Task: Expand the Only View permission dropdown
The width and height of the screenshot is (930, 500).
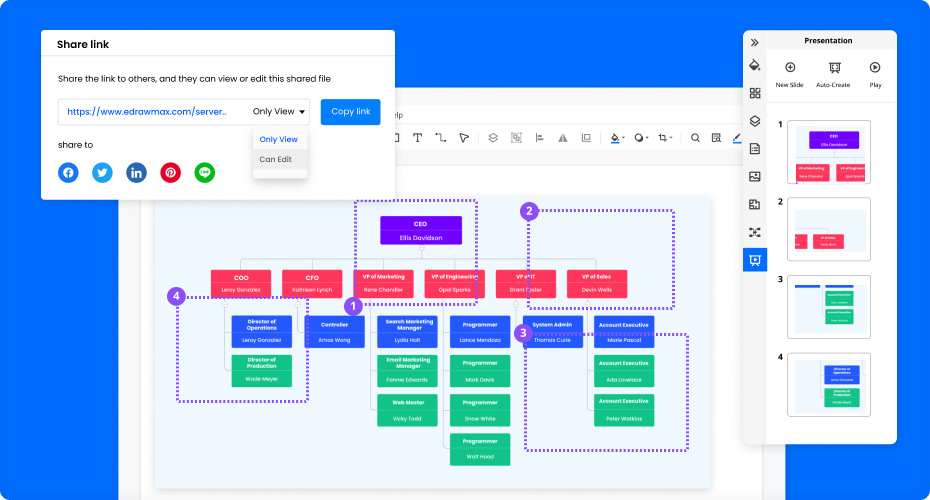Action: [x=280, y=112]
